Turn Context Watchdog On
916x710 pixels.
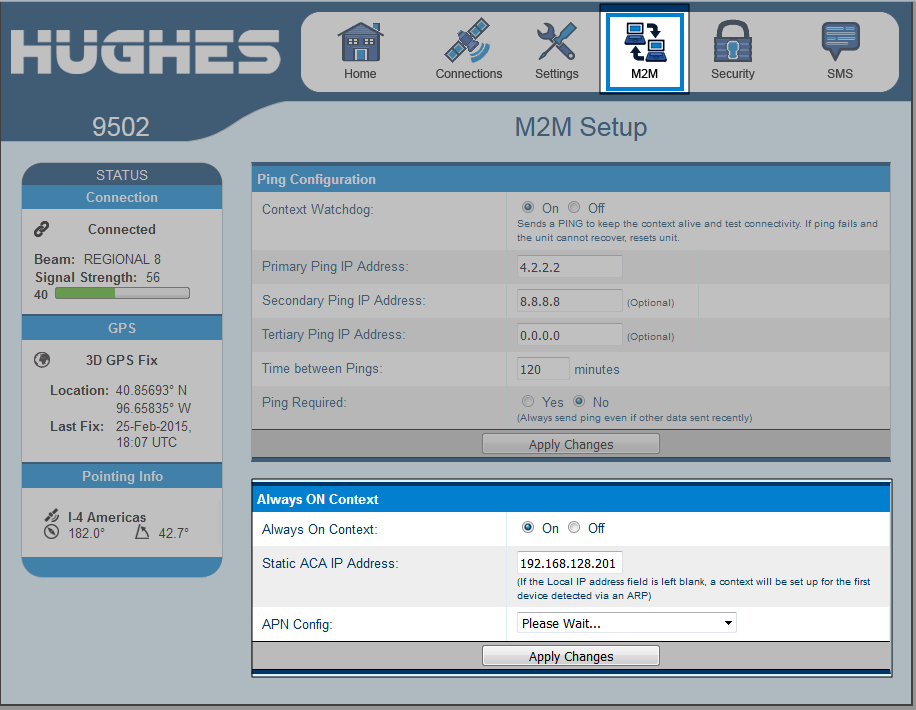point(528,207)
